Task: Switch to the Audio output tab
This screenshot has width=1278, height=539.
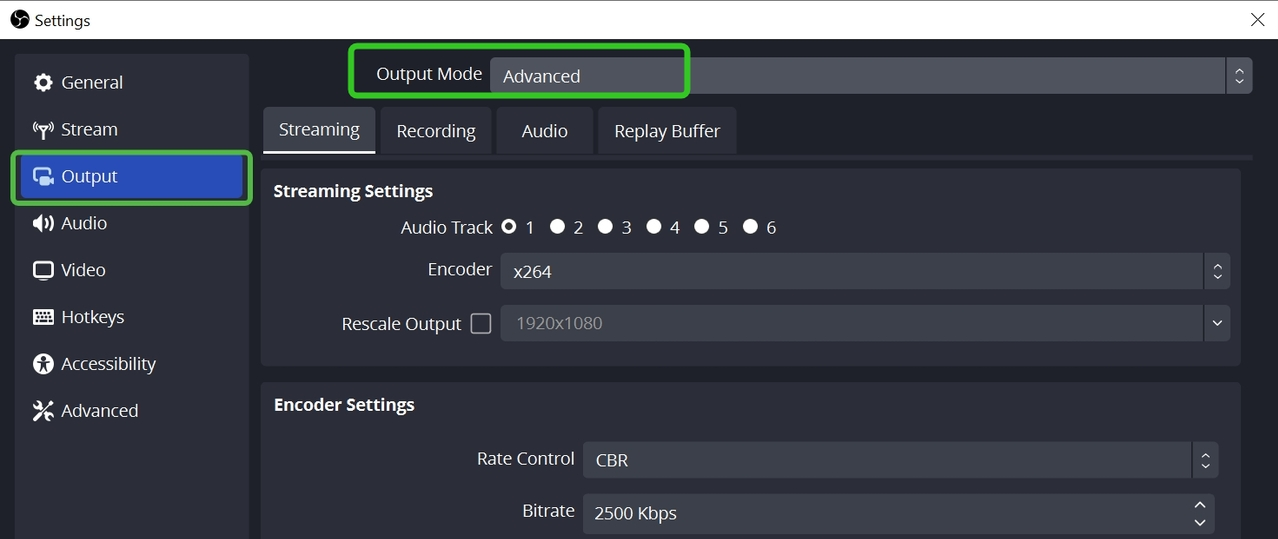Action: coord(545,131)
